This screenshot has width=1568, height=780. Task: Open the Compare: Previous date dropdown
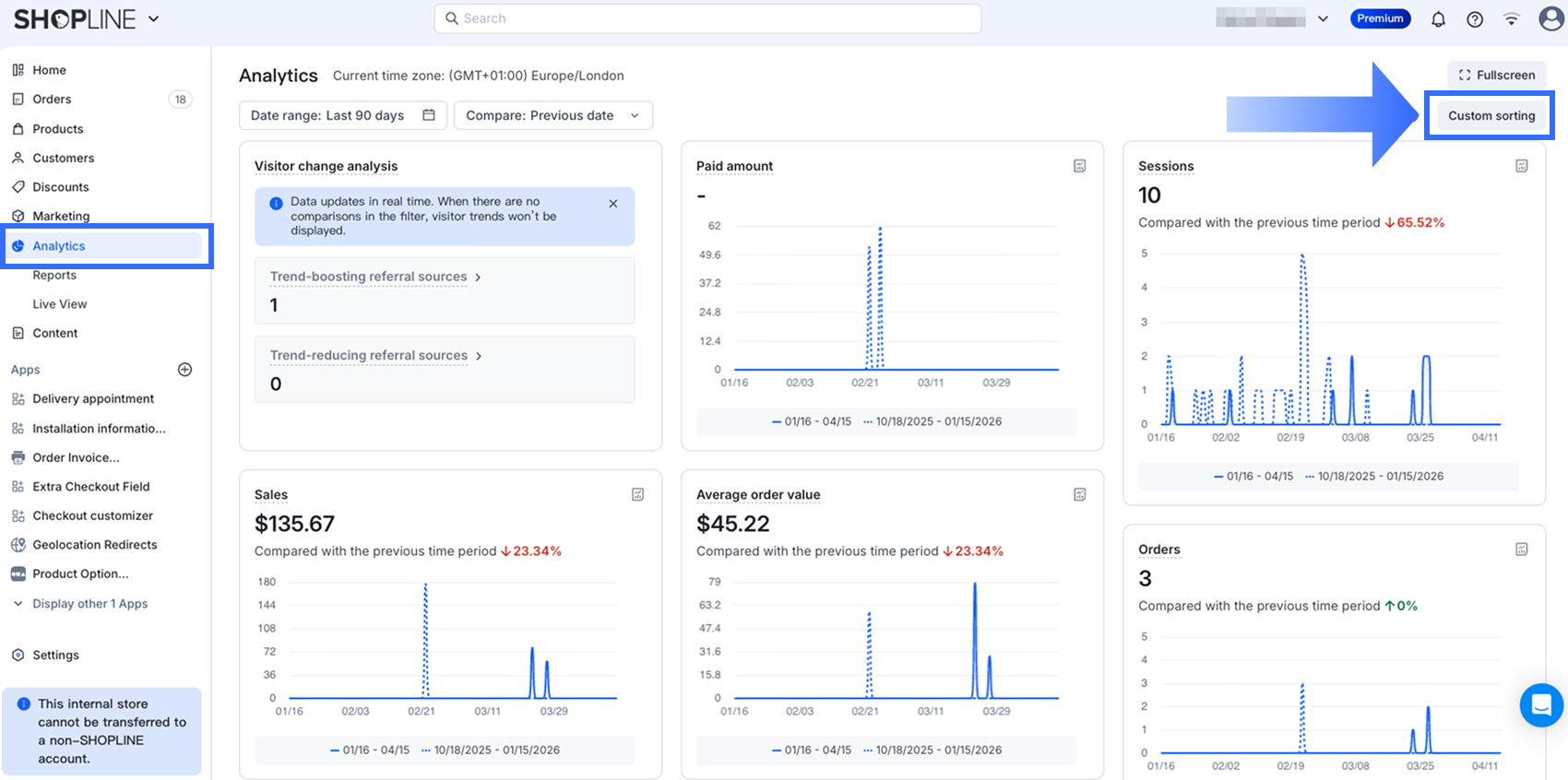[552, 115]
